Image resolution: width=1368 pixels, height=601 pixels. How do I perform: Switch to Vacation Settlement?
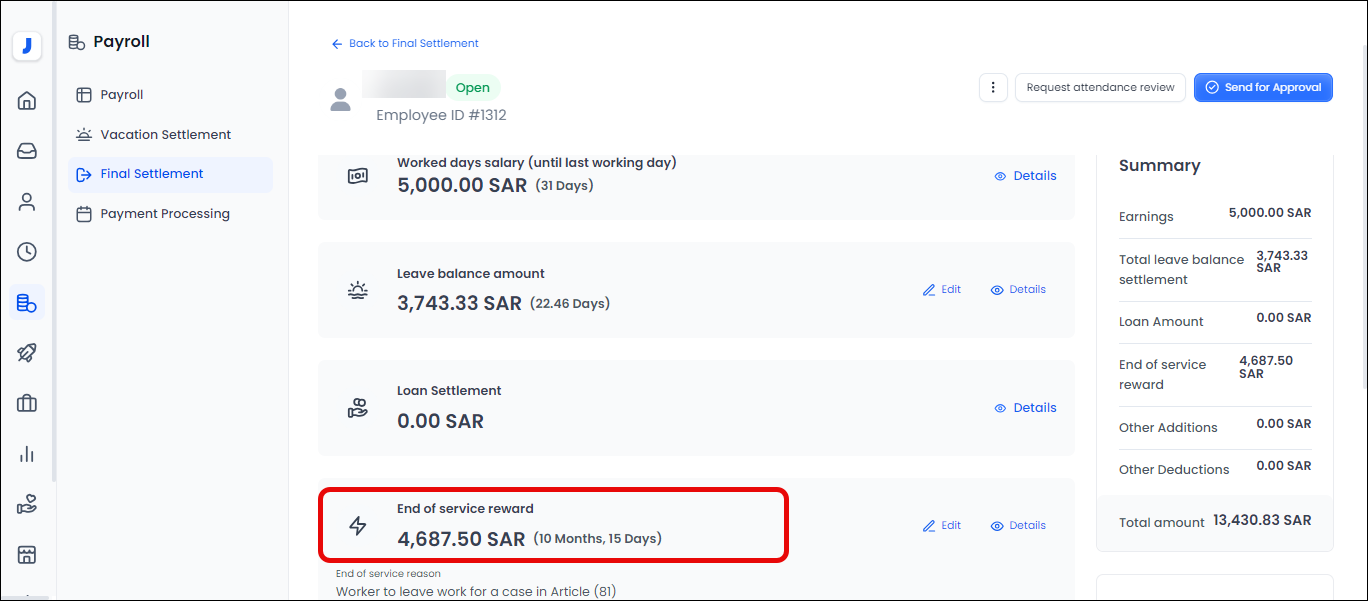163,134
